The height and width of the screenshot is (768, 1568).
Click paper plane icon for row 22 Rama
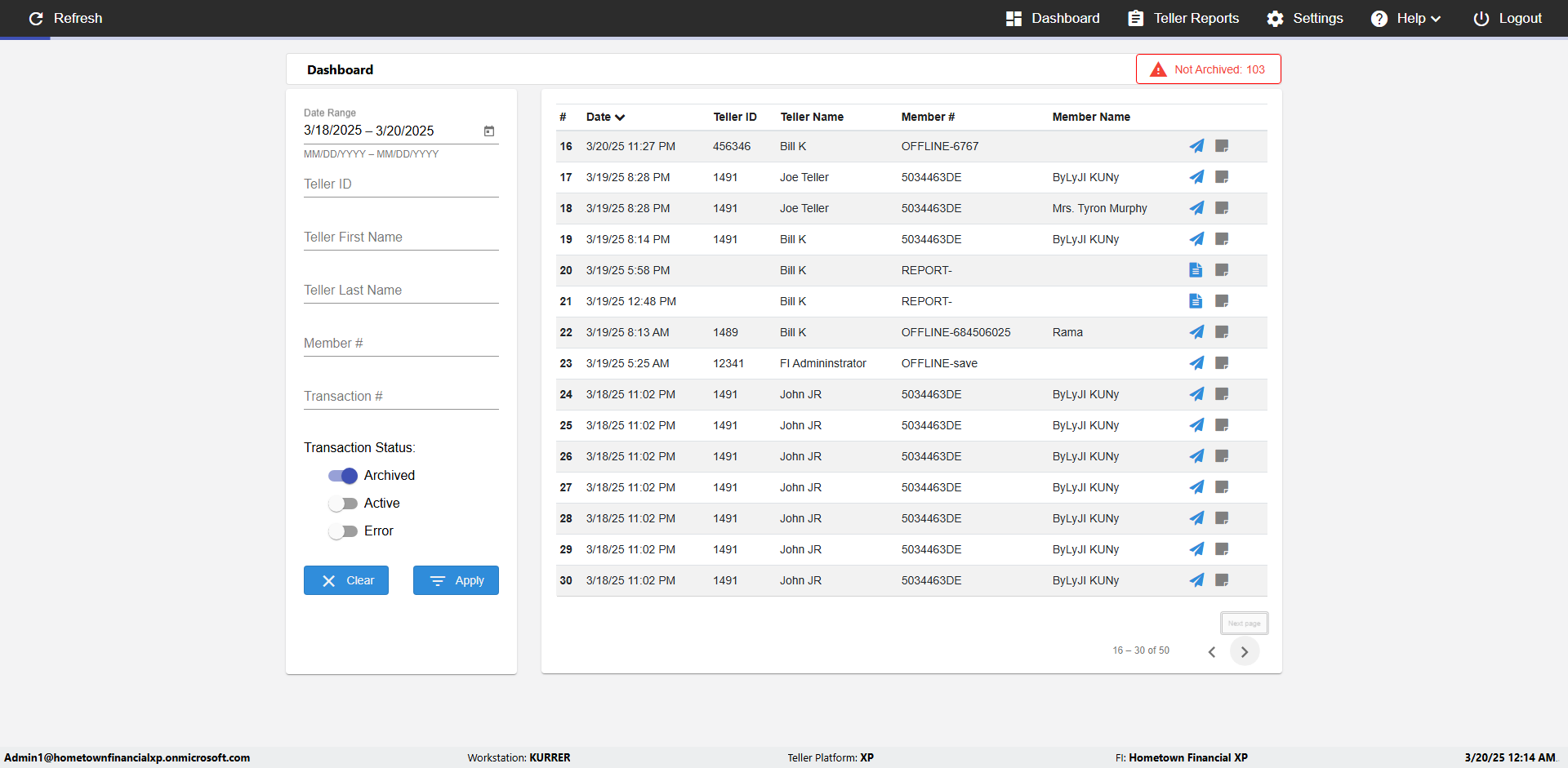1196,332
